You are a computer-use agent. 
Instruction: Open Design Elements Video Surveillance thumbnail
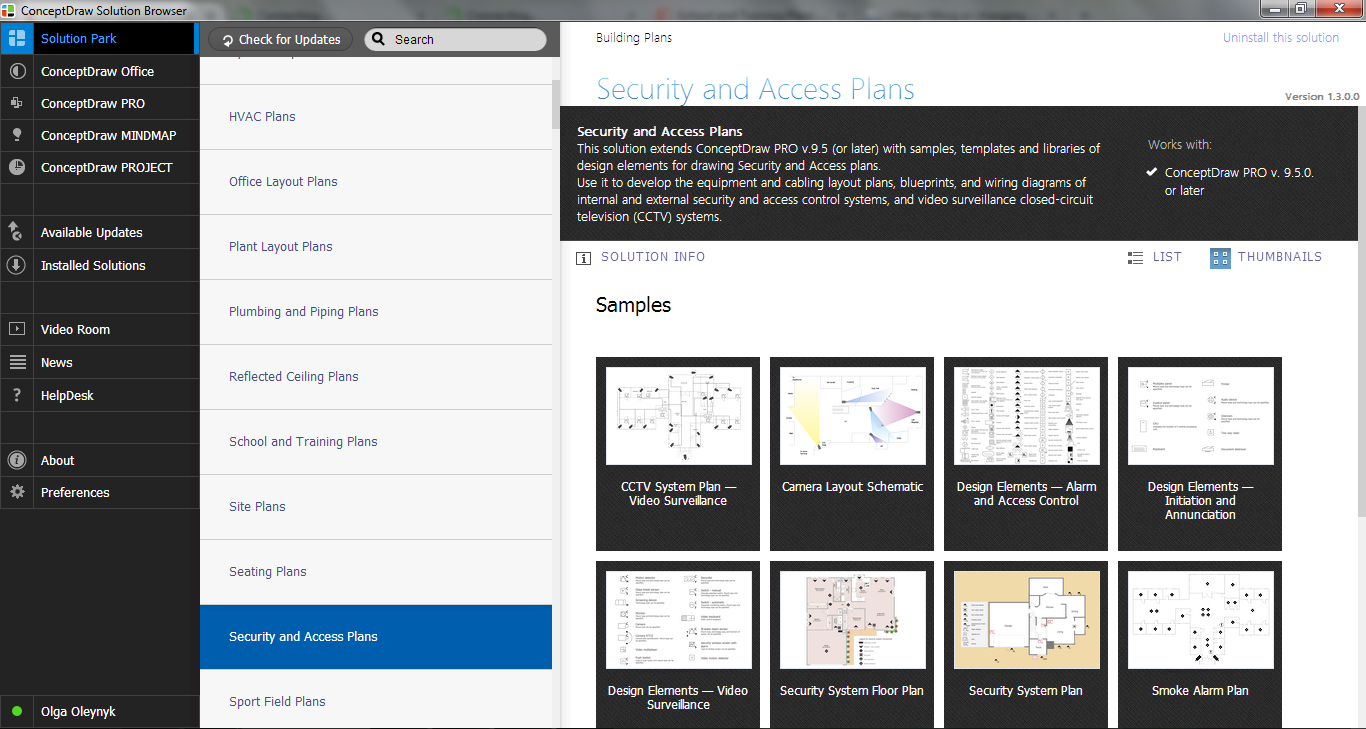tap(678, 644)
